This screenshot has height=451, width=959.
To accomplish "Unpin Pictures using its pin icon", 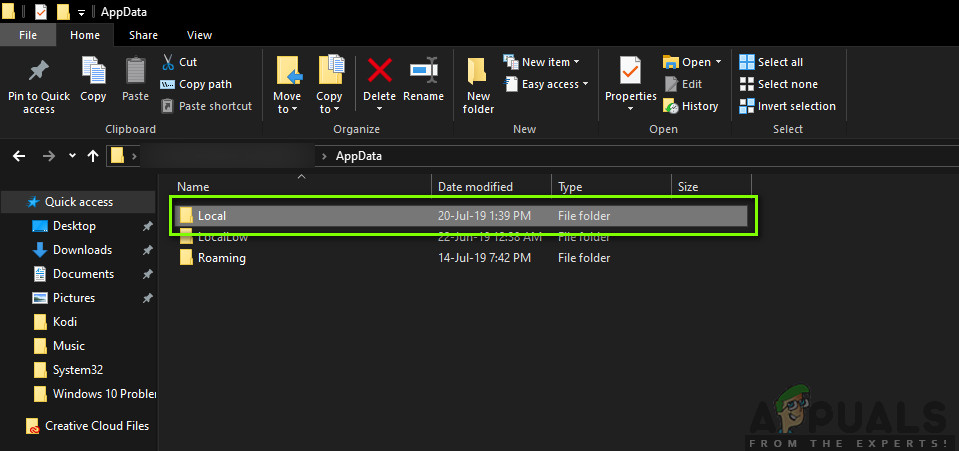I will point(147,298).
